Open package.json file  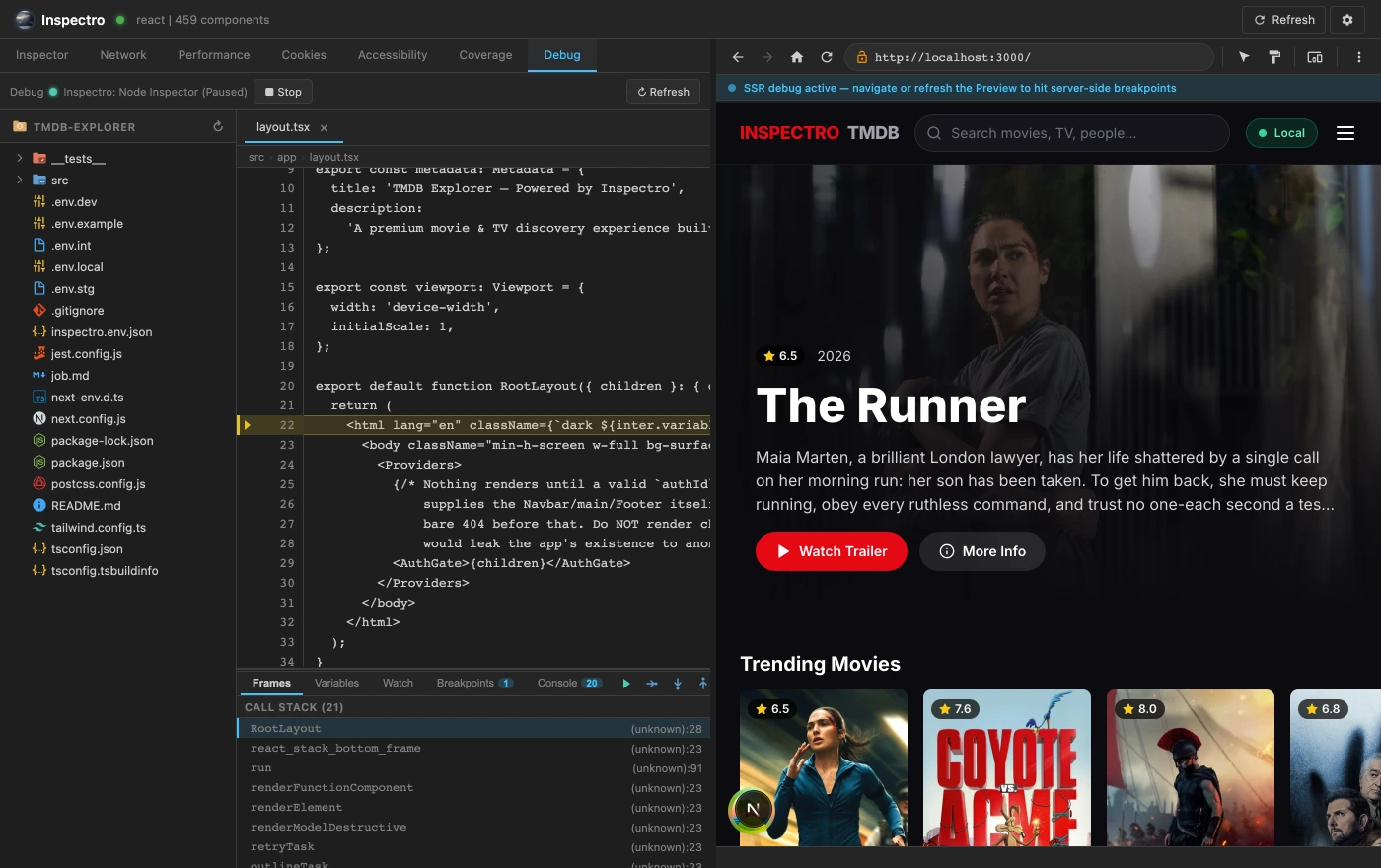[117, 462]
